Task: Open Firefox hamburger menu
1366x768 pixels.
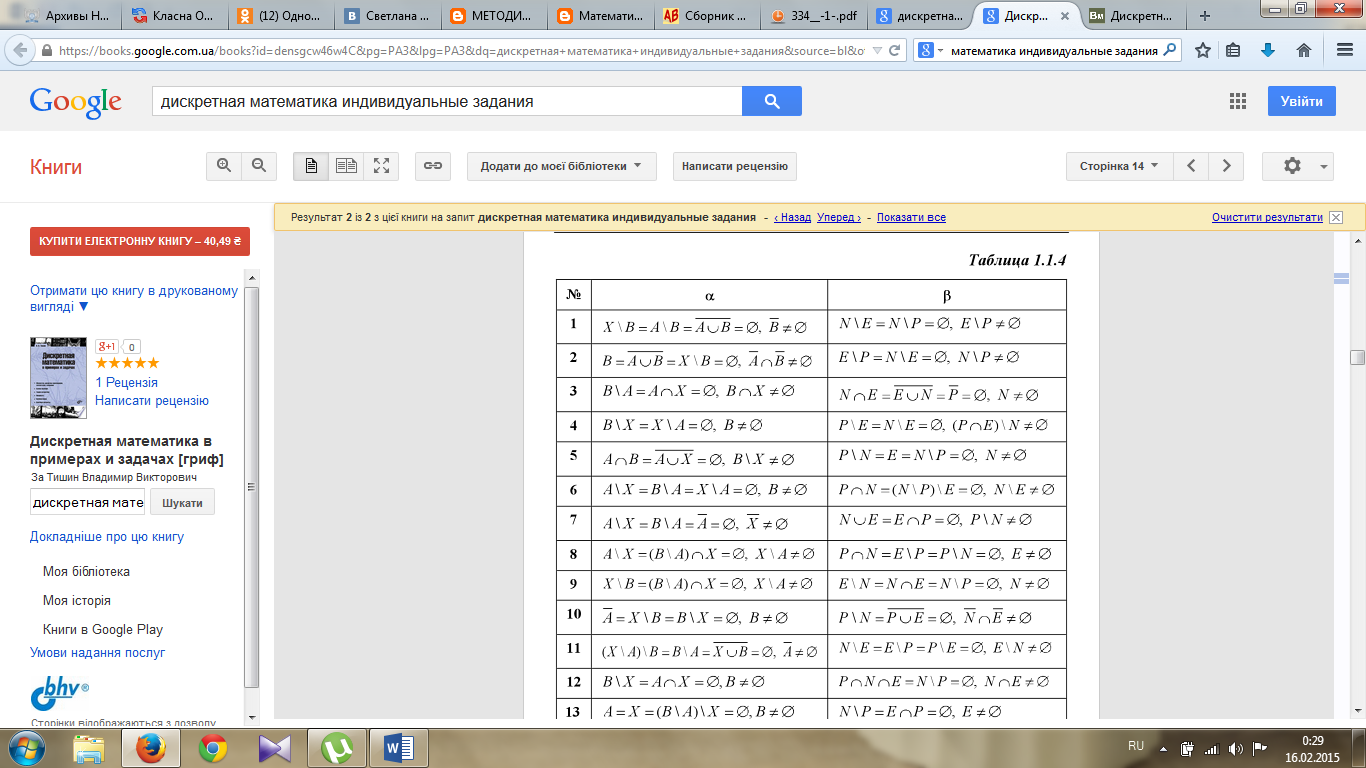Action: coord(1344,50)
